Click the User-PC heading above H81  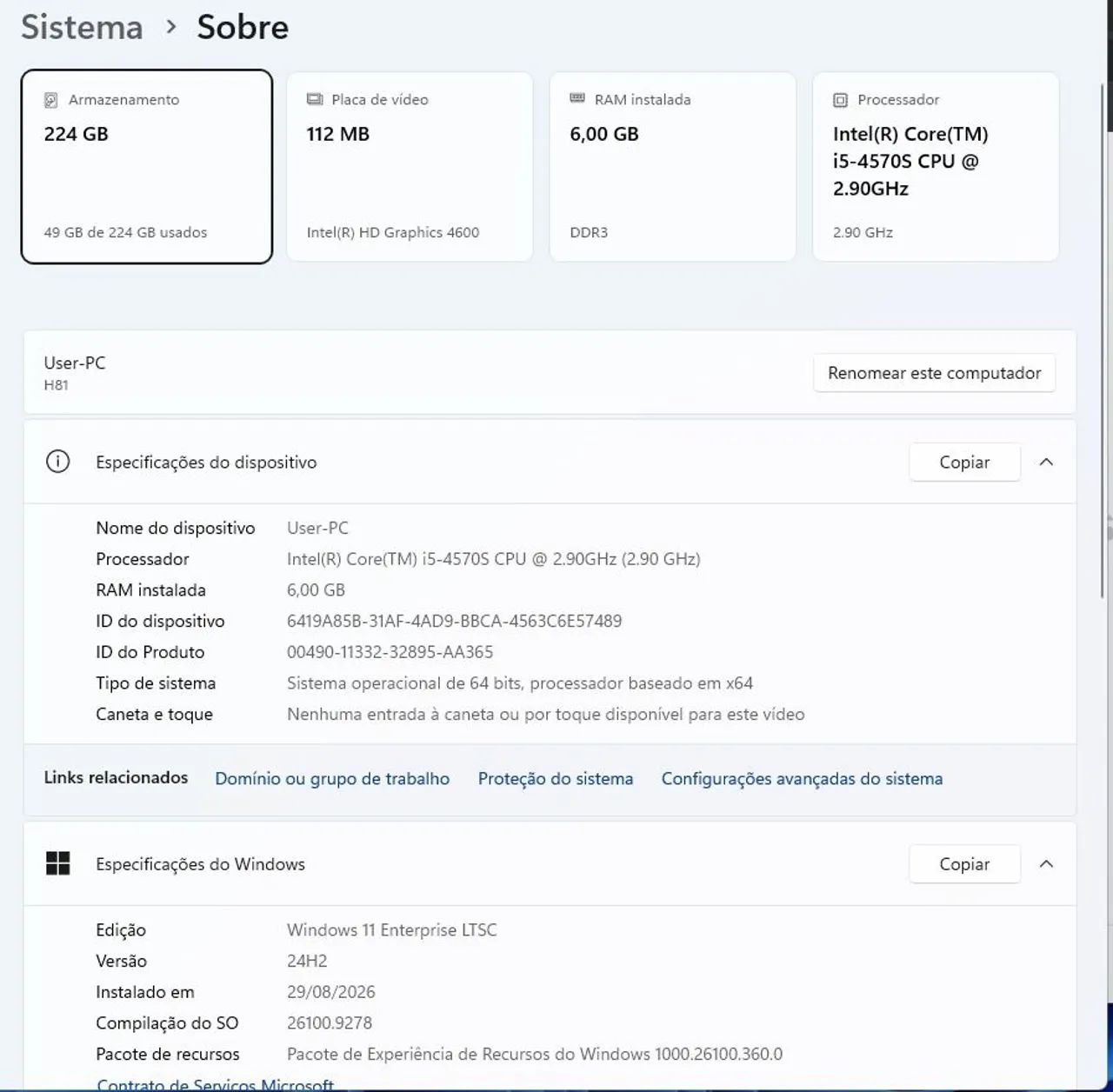click(75, 363)
